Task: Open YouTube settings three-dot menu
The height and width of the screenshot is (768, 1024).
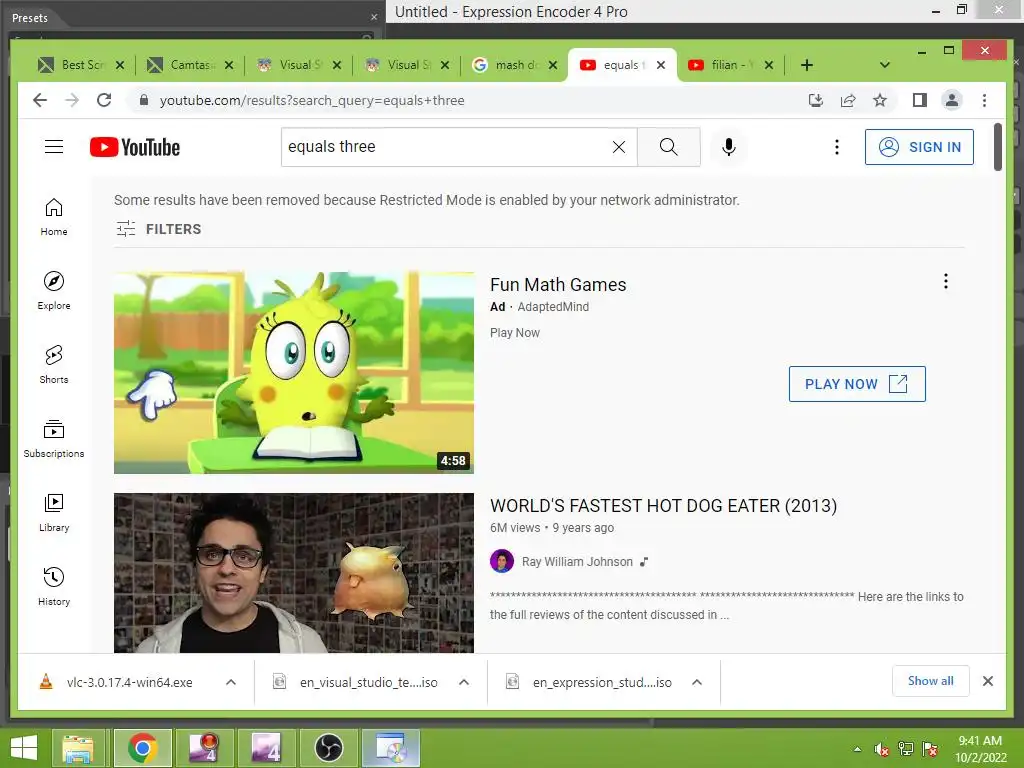Action: pyautogui.click(x=837, y=147)
